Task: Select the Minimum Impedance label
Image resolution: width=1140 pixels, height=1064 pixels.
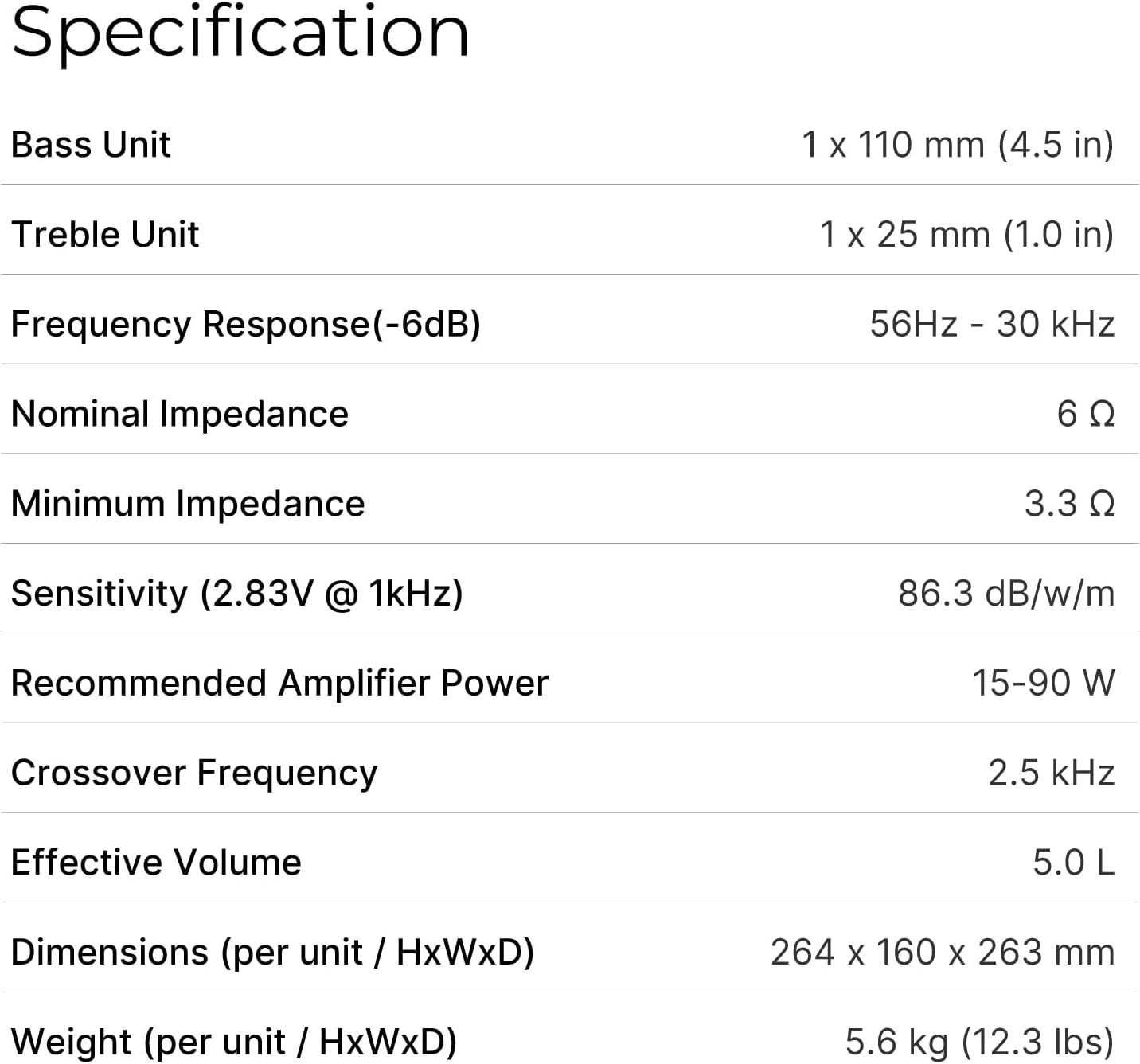Action: [x=188, y=504]
